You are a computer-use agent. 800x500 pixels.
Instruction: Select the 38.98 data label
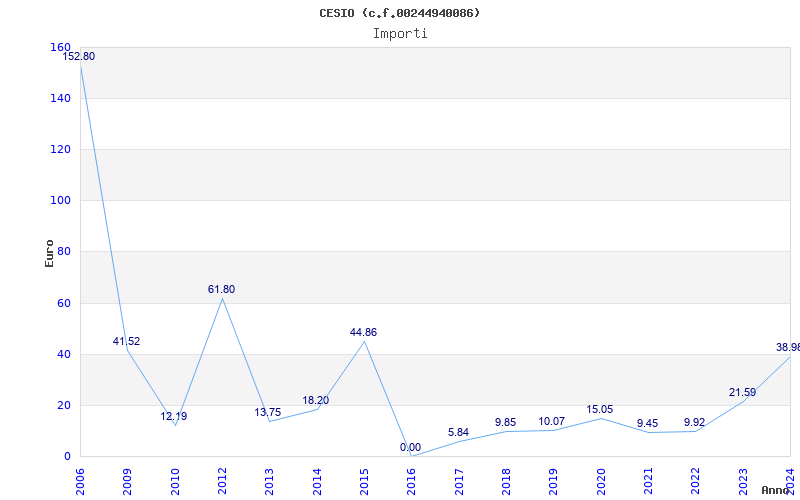coord(788,347)
